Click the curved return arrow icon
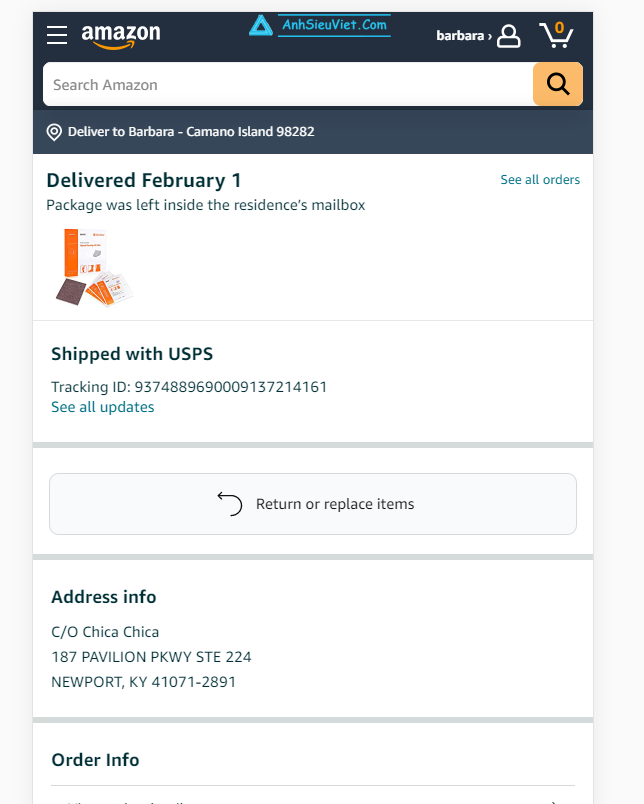This screenshot has height=804, width=644. click(230, 504)
